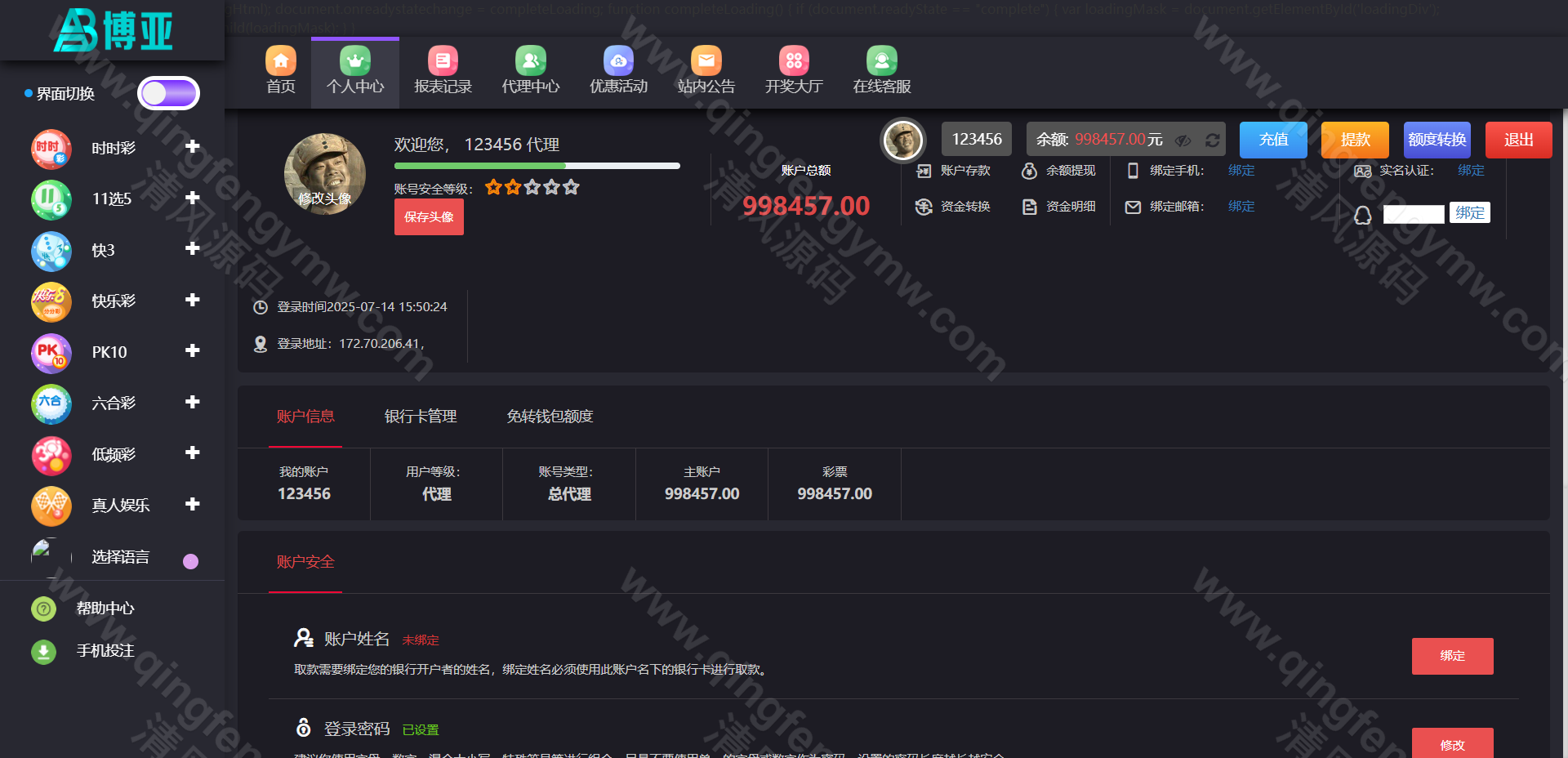The width and height of the screenshot is (1568, 758).
Task: Switch to the 银行卡管理 tab
Action: (421, 417)
